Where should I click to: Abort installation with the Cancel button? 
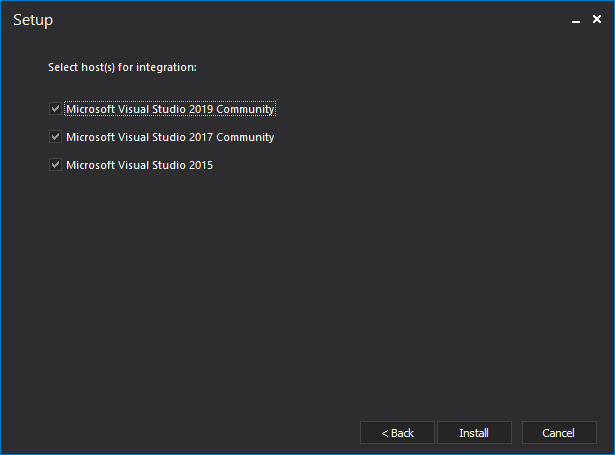(x=559, y=433)
